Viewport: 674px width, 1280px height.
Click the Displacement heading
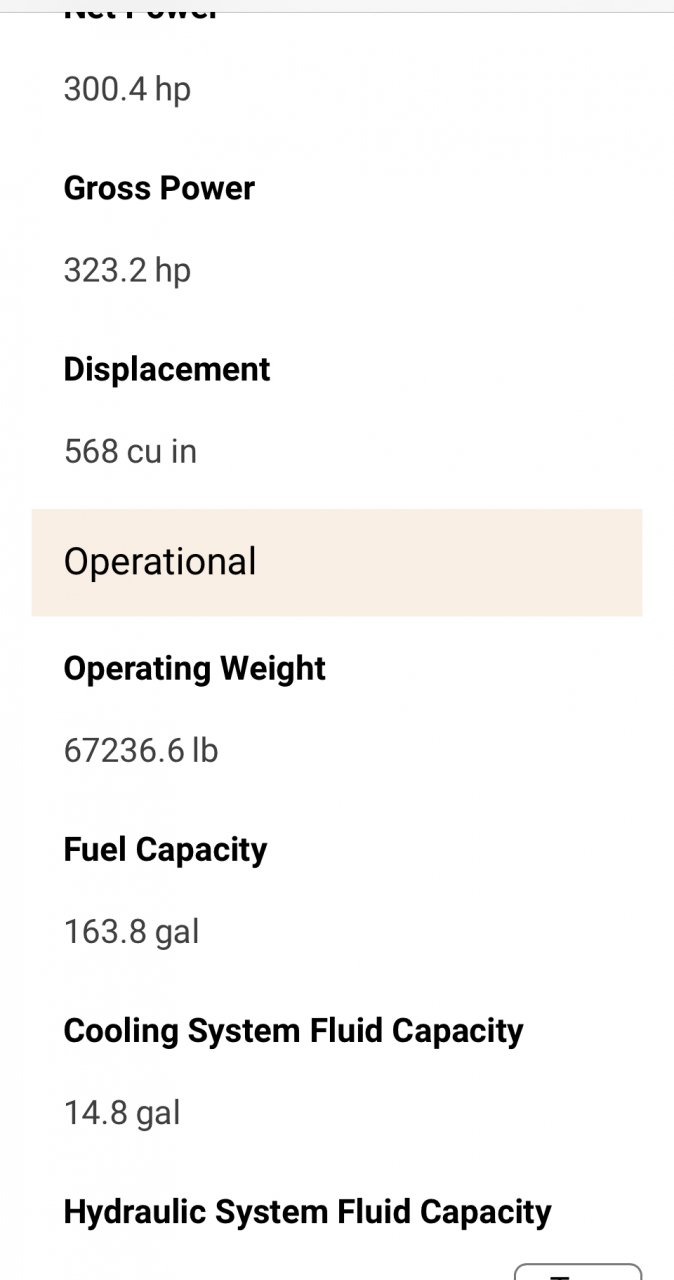click(x=167, y=369)
